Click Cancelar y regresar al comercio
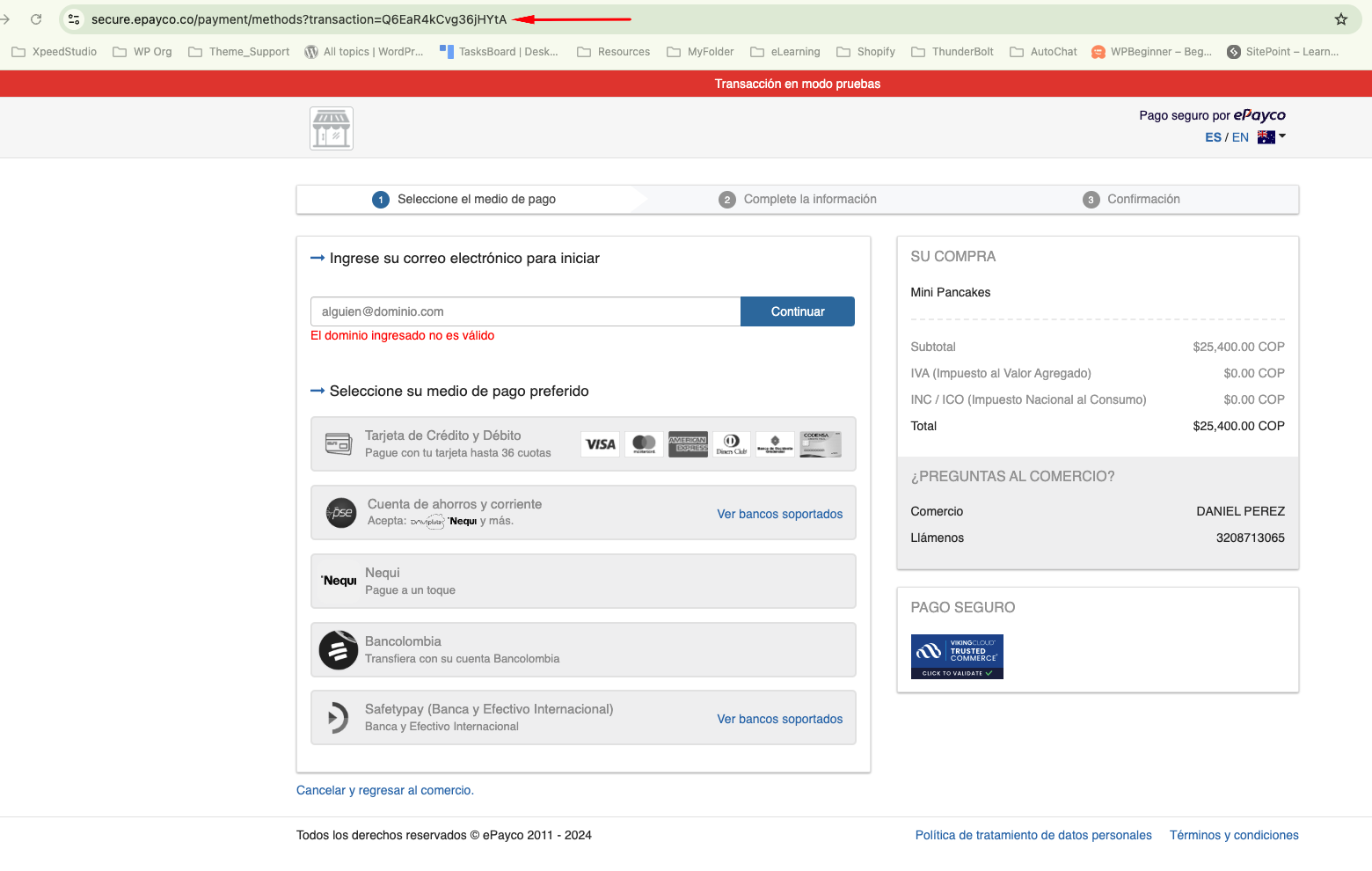Image resolution: width=1372 pixels, height=871 pixels. point(385,790)
